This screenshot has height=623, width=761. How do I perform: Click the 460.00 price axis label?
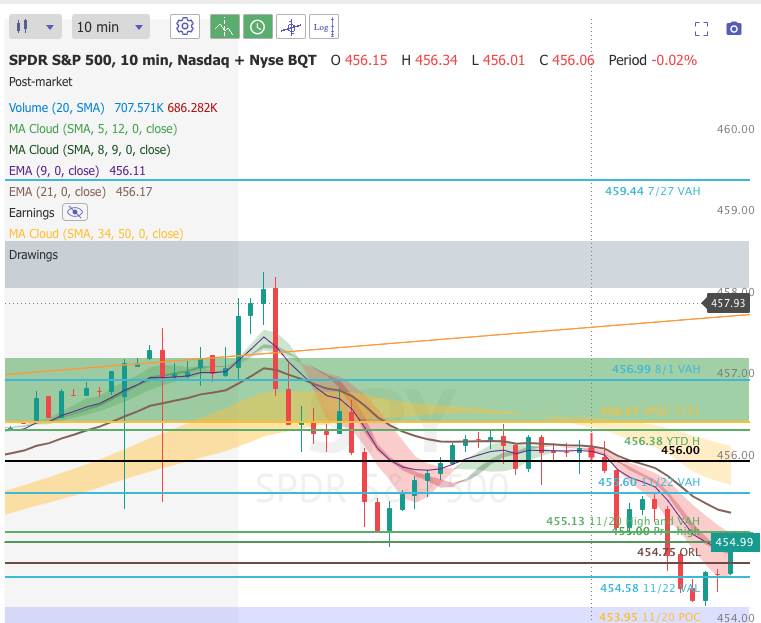pyautogui.click(x=735, y=129)
